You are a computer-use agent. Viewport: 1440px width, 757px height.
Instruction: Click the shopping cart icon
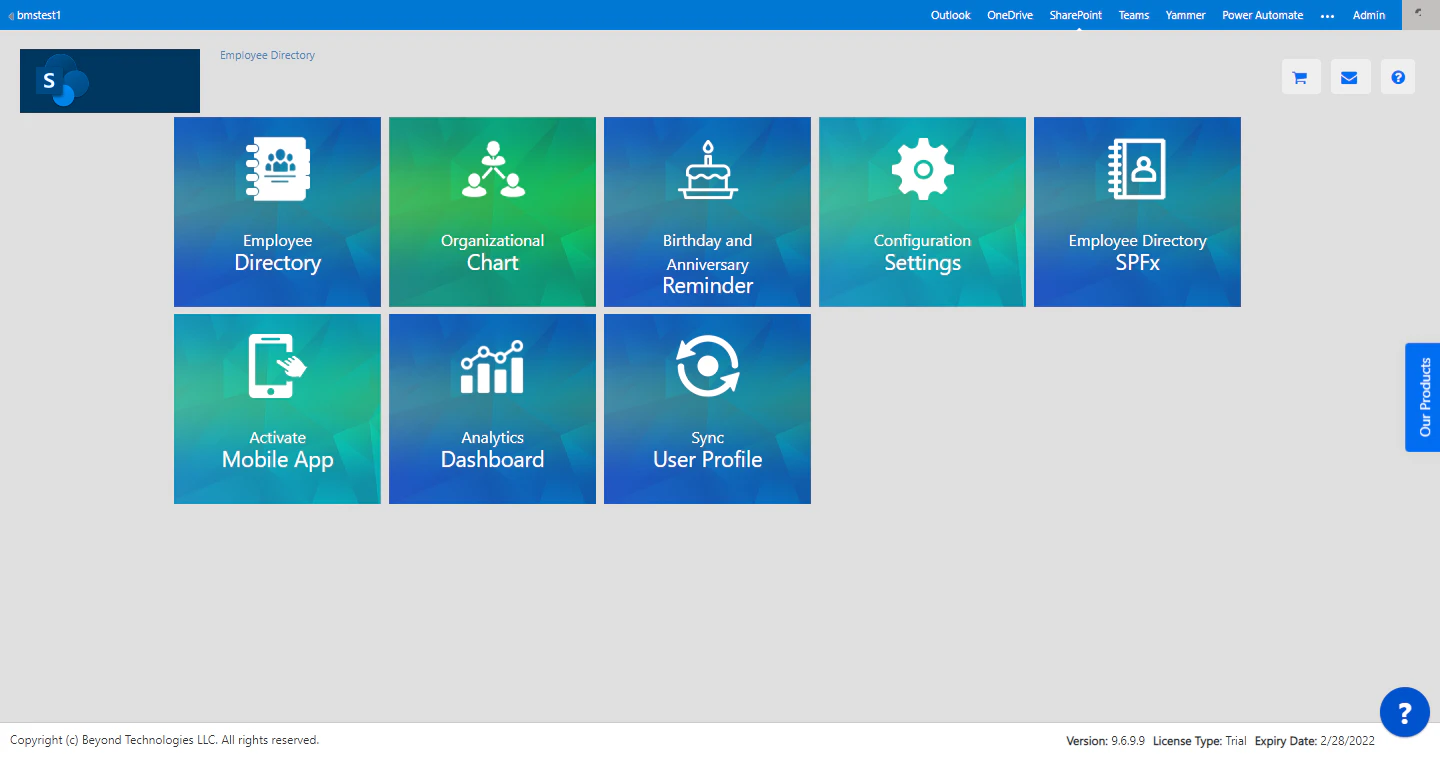[x=1301, y=76]
